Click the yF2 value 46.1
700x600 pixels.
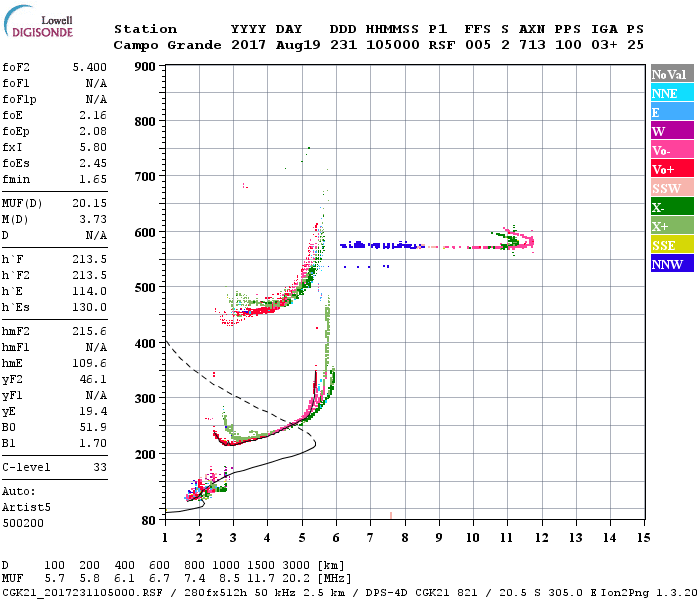click(93, 379)
